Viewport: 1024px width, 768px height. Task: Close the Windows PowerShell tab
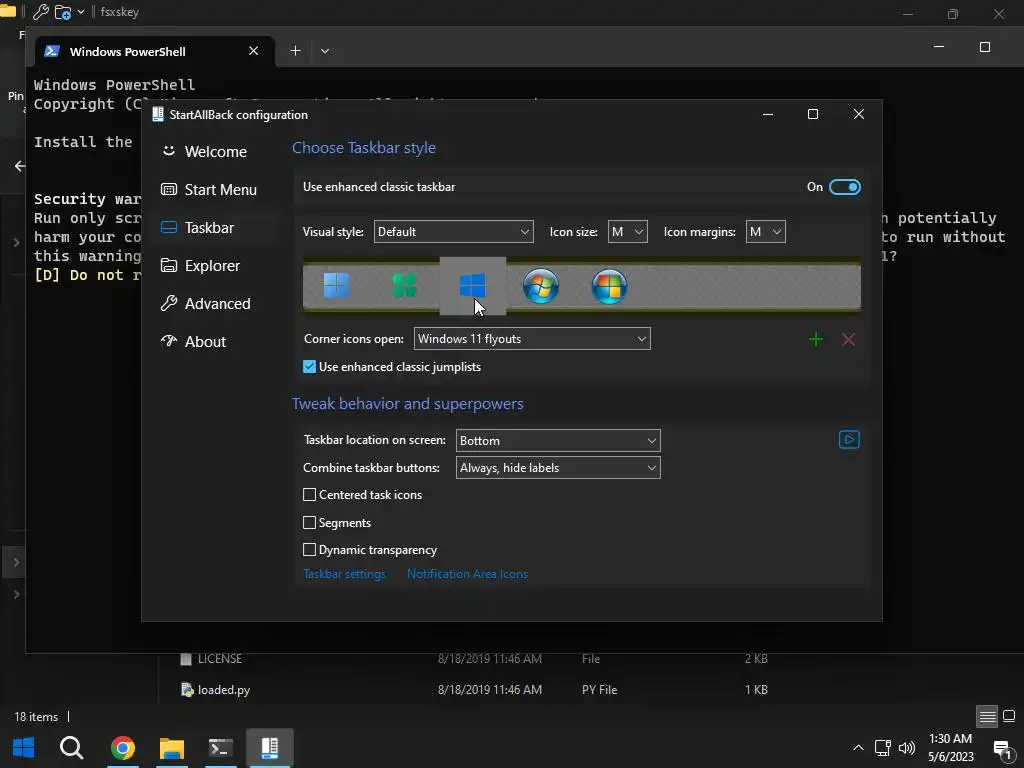tap(253, 51)
